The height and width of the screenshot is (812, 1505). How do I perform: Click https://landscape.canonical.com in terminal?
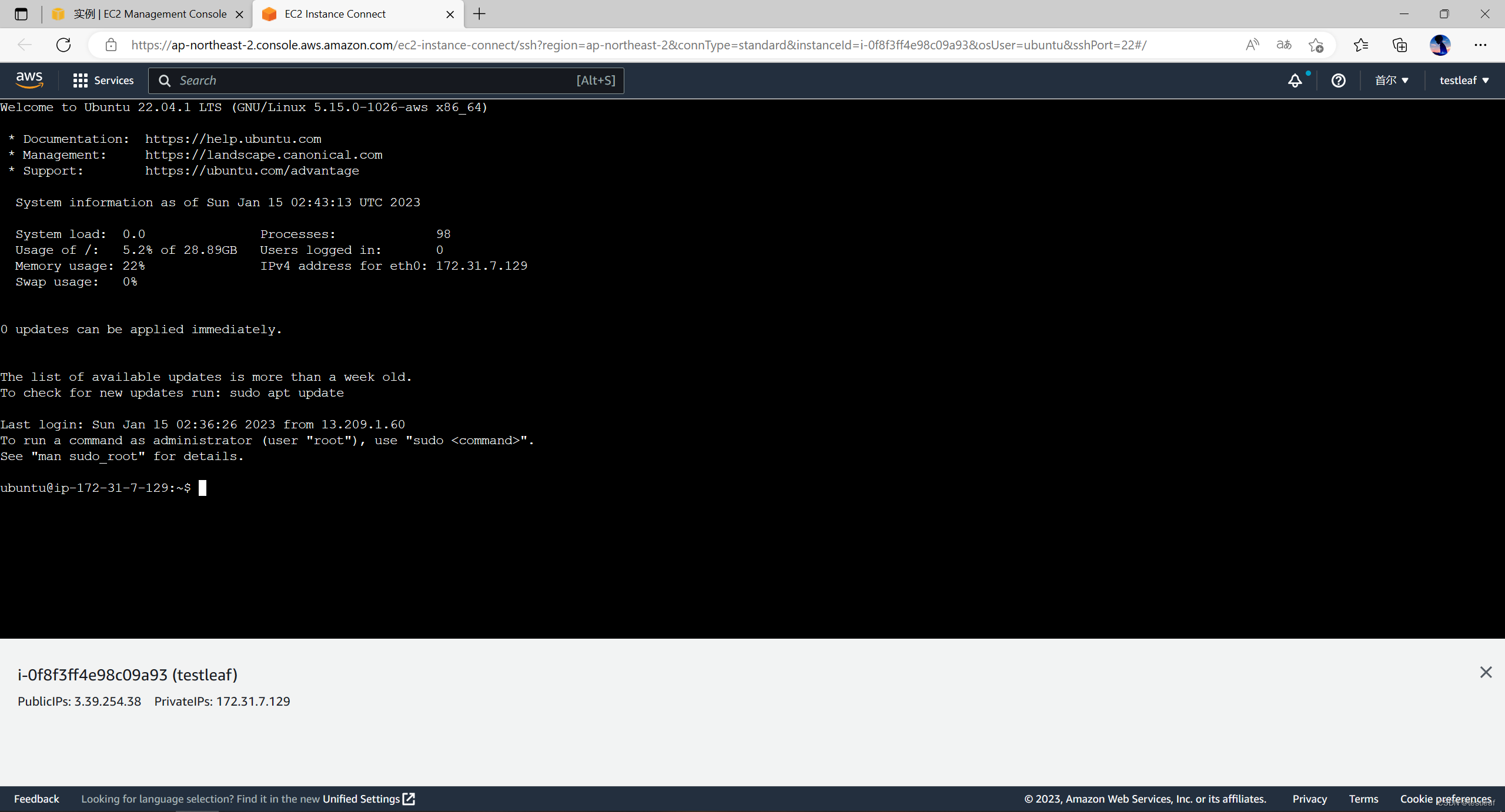coord(264,155)
